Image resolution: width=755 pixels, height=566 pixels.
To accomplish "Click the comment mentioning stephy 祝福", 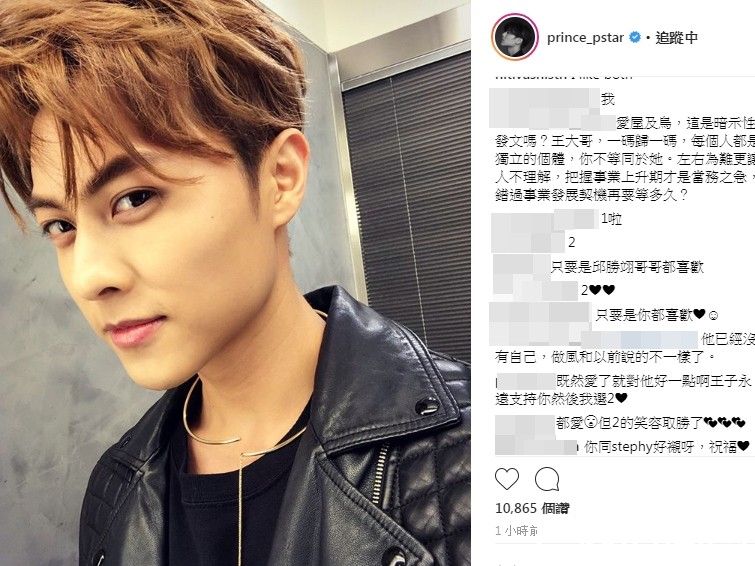I will point(666,447).
